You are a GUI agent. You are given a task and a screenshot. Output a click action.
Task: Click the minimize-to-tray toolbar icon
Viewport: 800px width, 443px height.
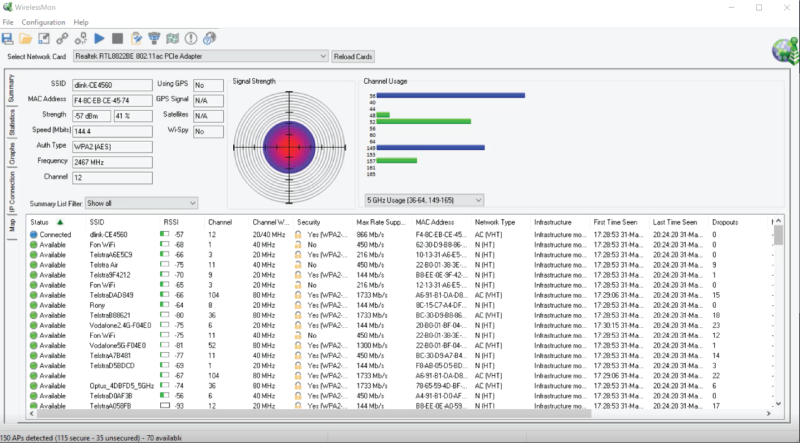[x=44, y=38]
